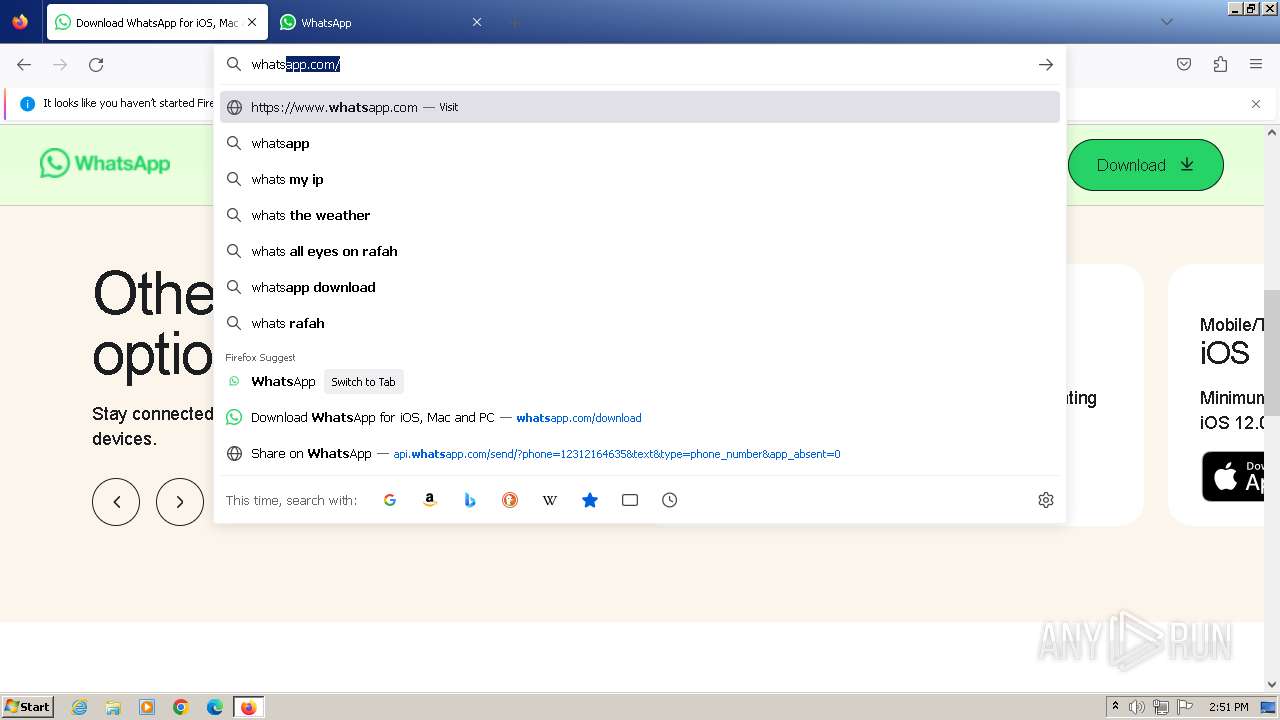Search Bookmarks via star icon
1280x720 pixels.
click(590, 500)
